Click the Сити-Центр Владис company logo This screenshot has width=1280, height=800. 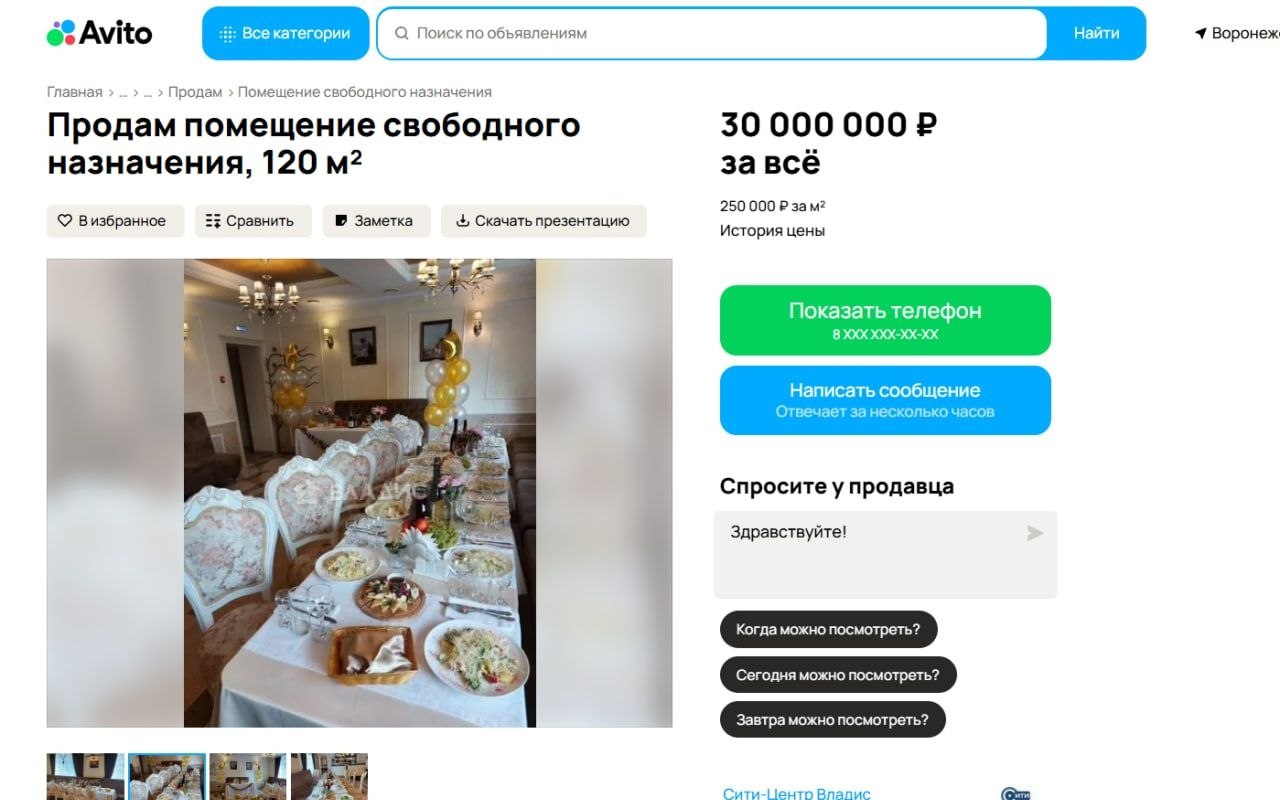coord(1015,794)
